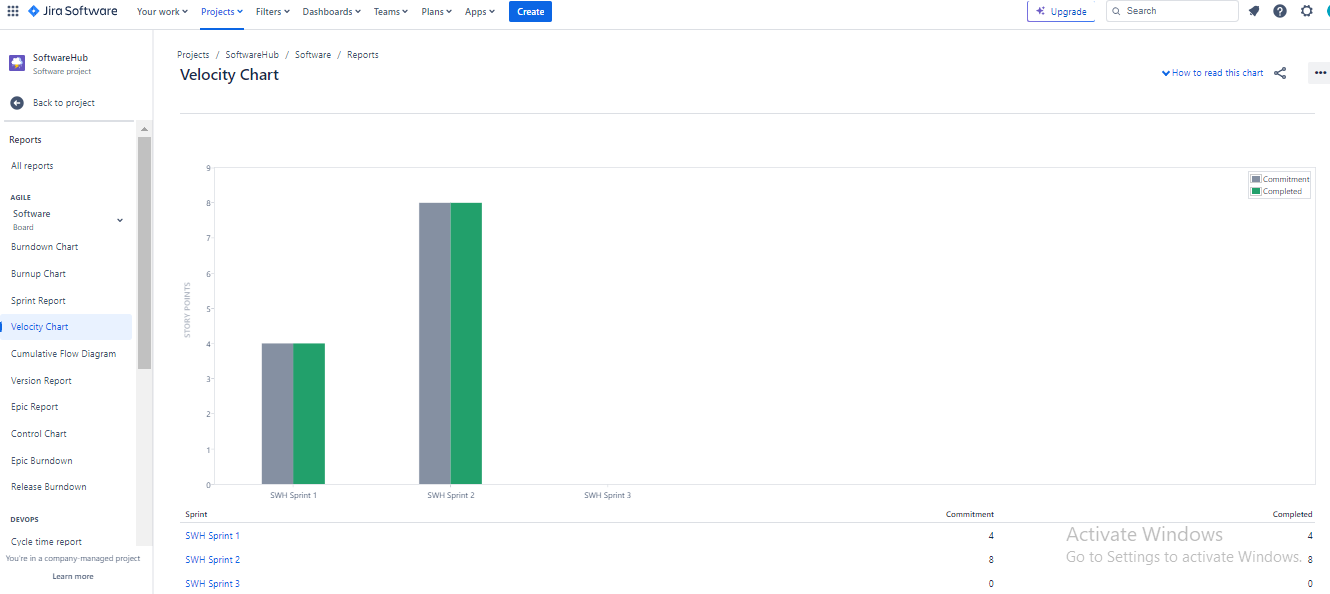
Task: Open the Epic Burndown report
Action: [41, 461]
